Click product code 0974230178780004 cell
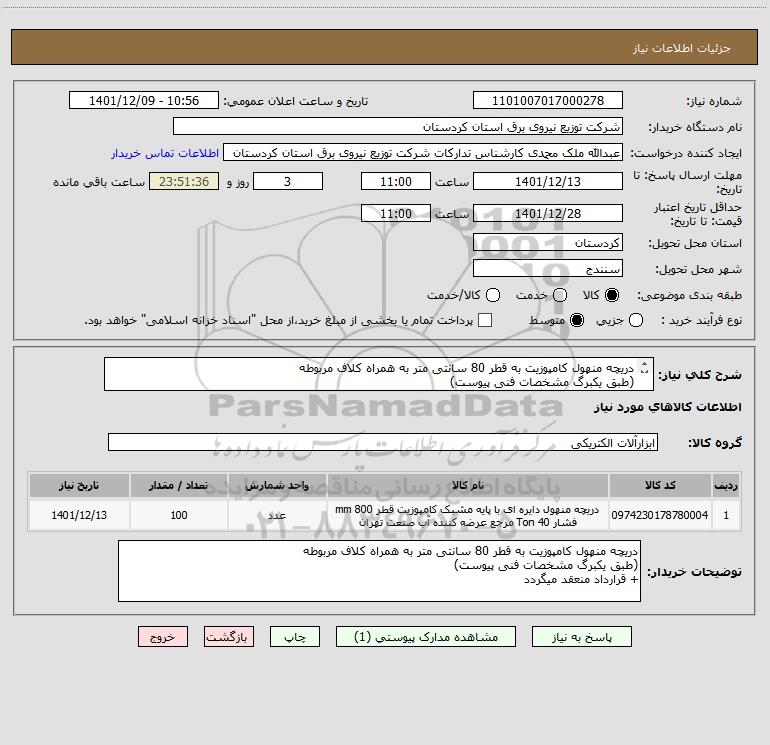Image resolution: width=770 pixels, height=745 pixels. (x=660, y=515)
